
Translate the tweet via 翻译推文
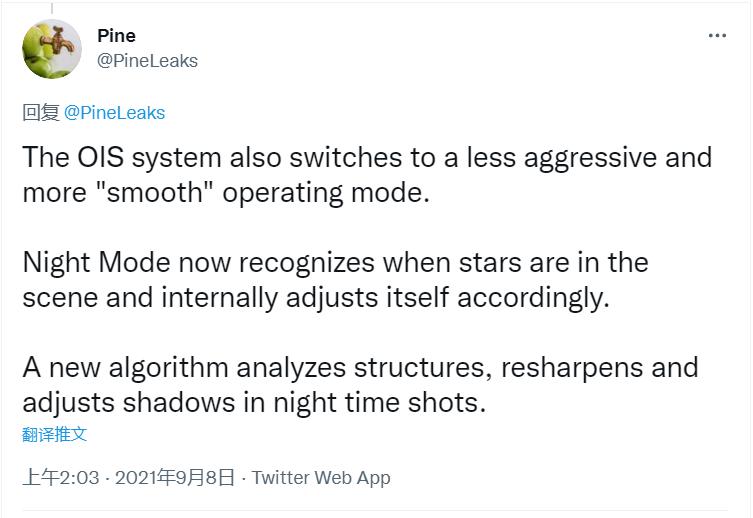[55, 435]
